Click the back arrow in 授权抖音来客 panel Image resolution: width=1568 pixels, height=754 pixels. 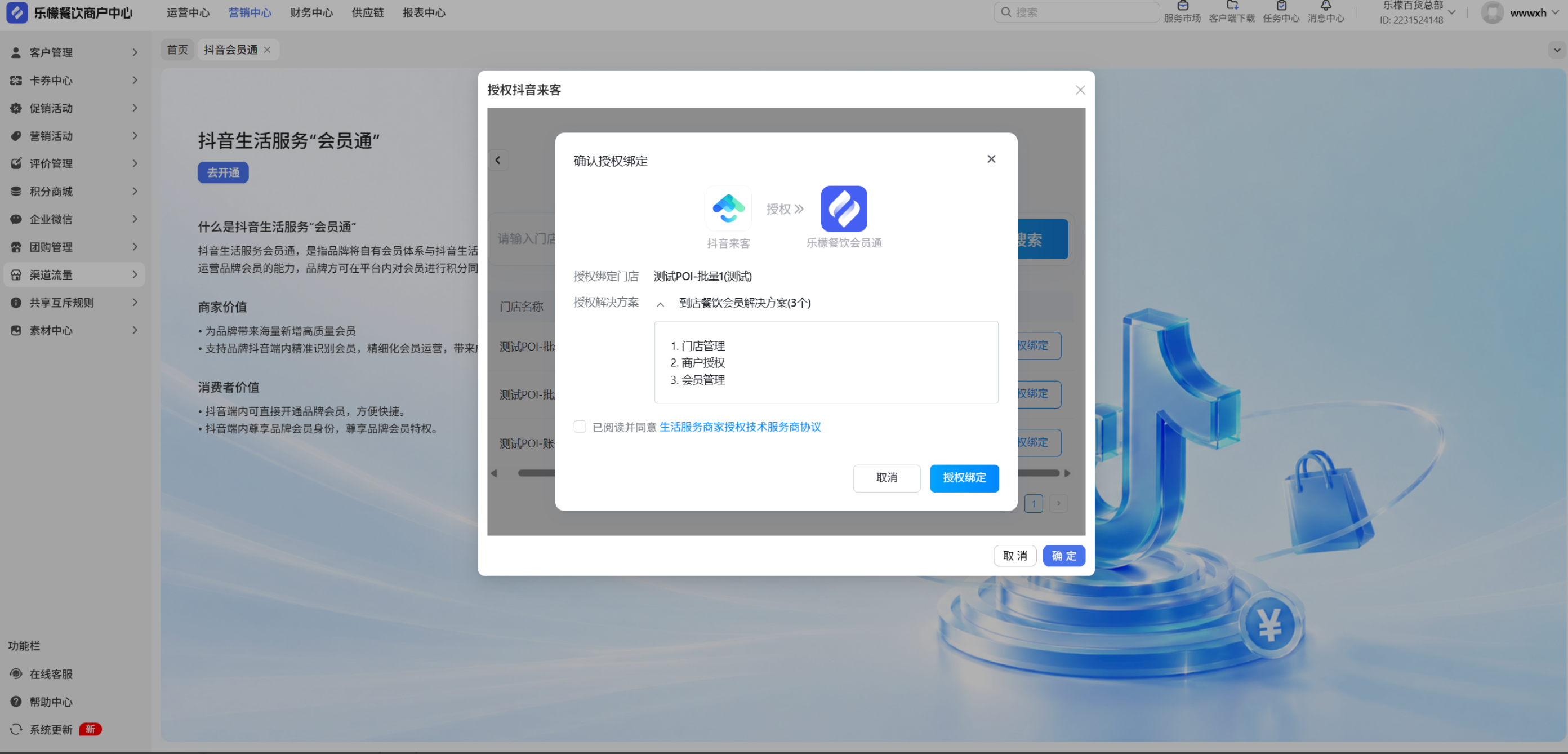(x=498, y=160)
